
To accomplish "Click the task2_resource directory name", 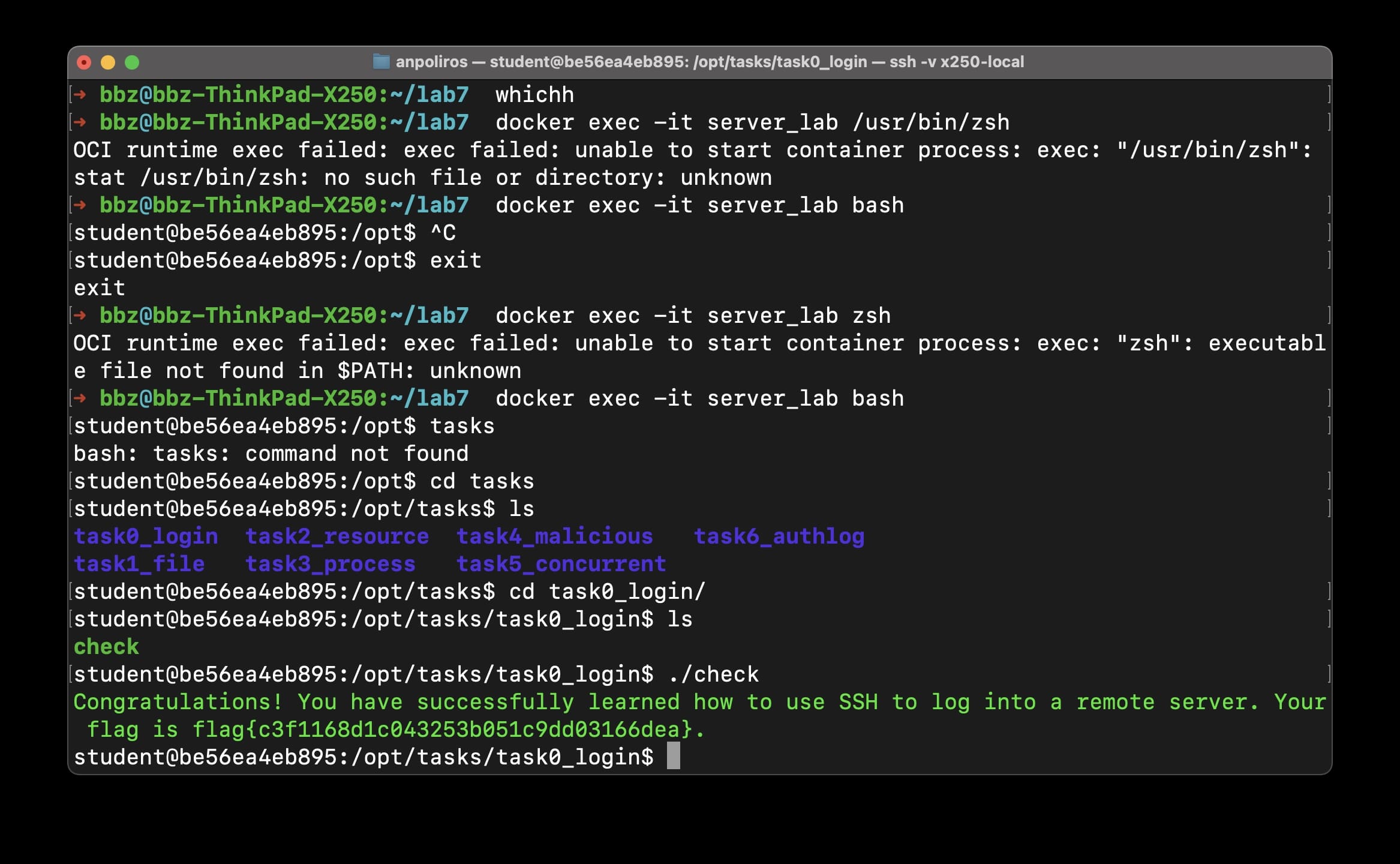I will point(337,536).
